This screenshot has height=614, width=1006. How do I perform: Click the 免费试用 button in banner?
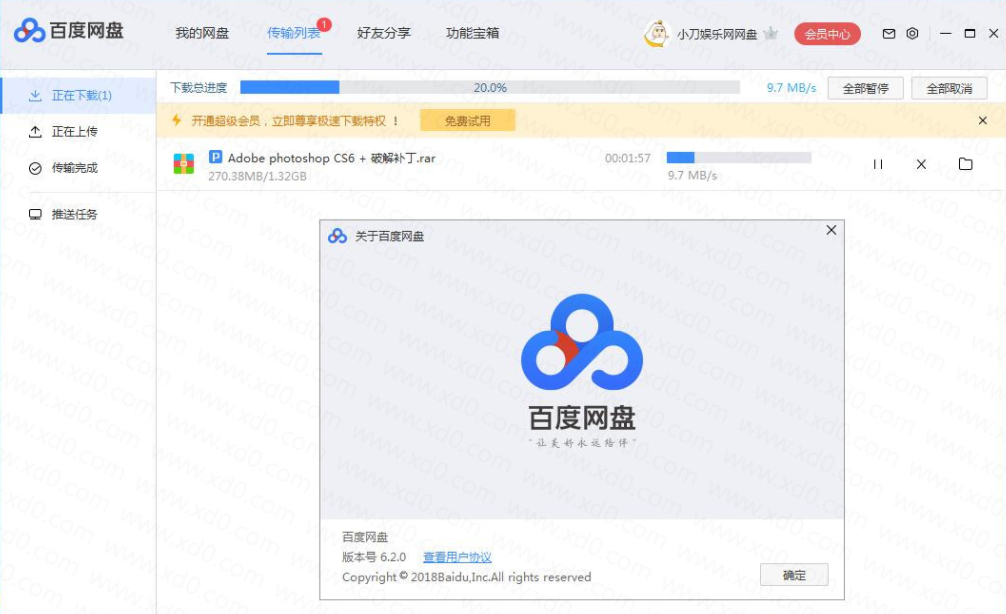point(467,121)
